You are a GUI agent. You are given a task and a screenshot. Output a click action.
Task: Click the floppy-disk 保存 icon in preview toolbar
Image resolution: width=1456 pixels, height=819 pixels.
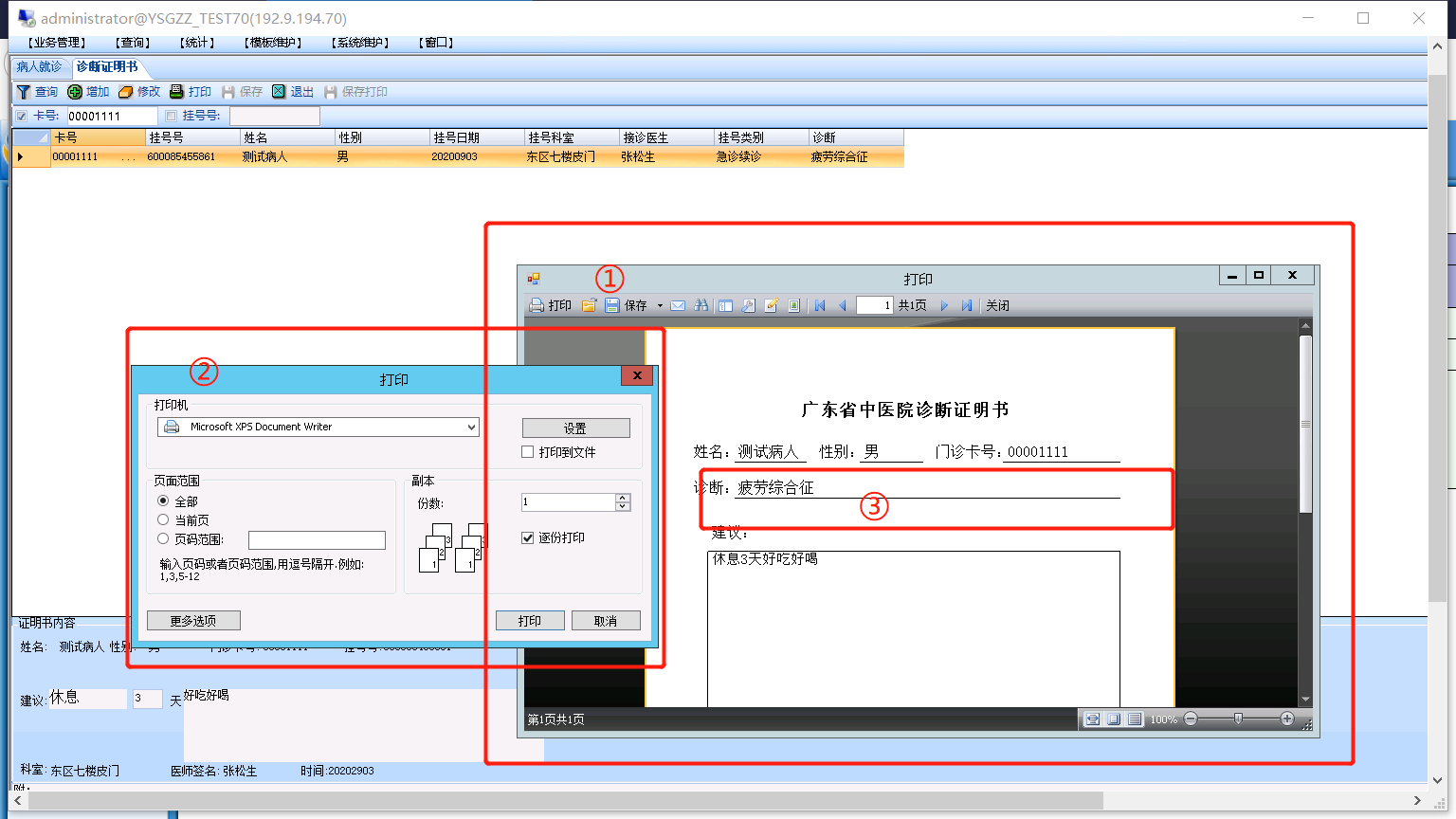611,305
